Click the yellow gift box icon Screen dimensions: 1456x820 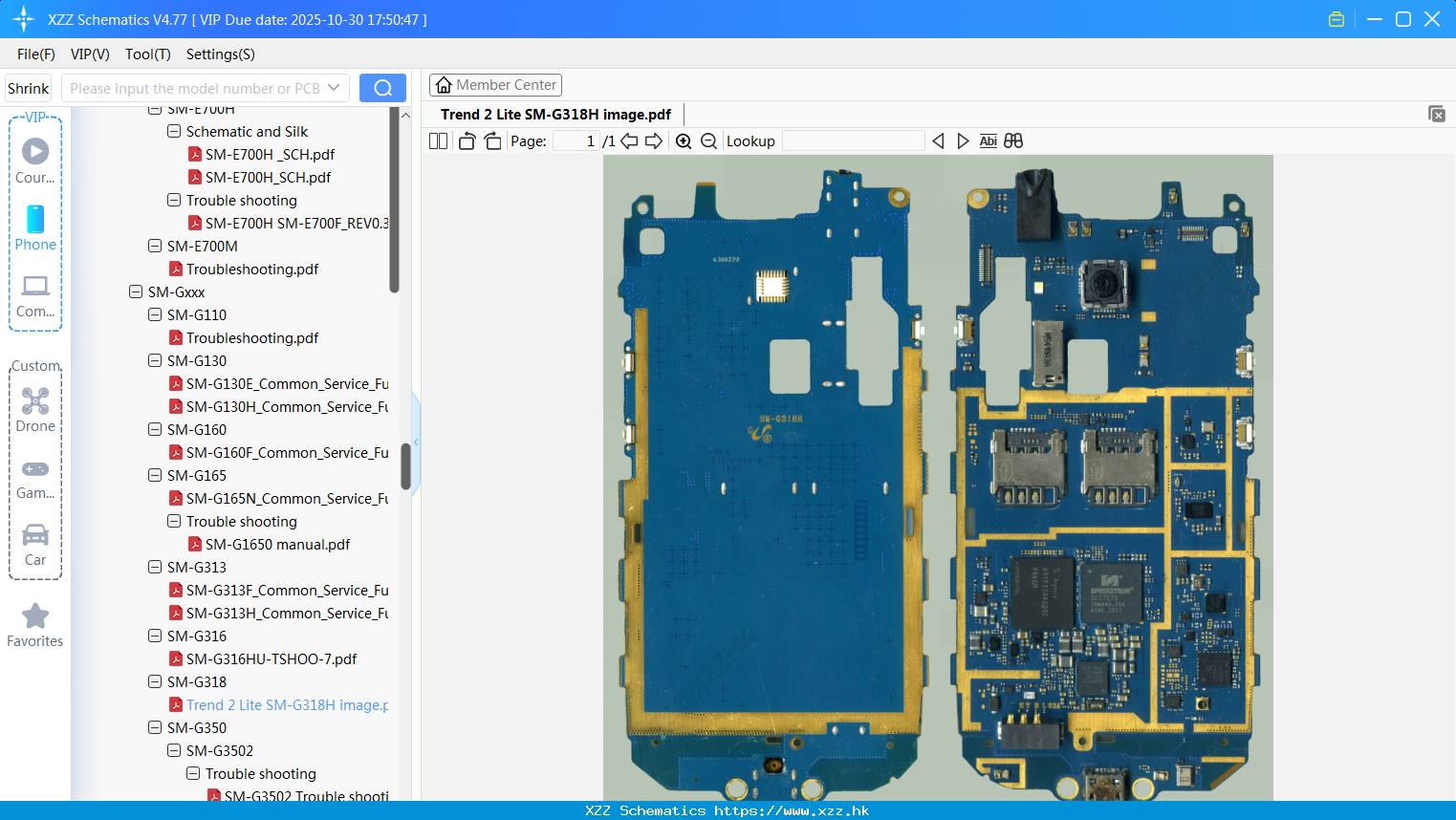point(1336,19)
